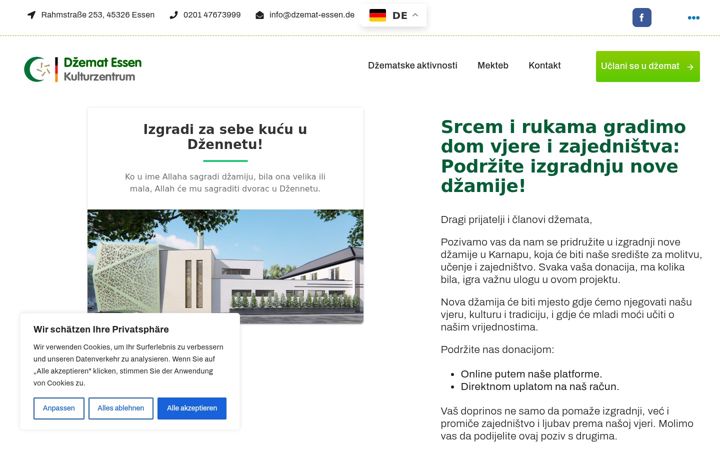The height and width of the screenshot is (450, 720).
Task: Click the heading Izgradi za sebe kuću u Džennetu!
Action: pyautogui.click(x=225, y=136)
